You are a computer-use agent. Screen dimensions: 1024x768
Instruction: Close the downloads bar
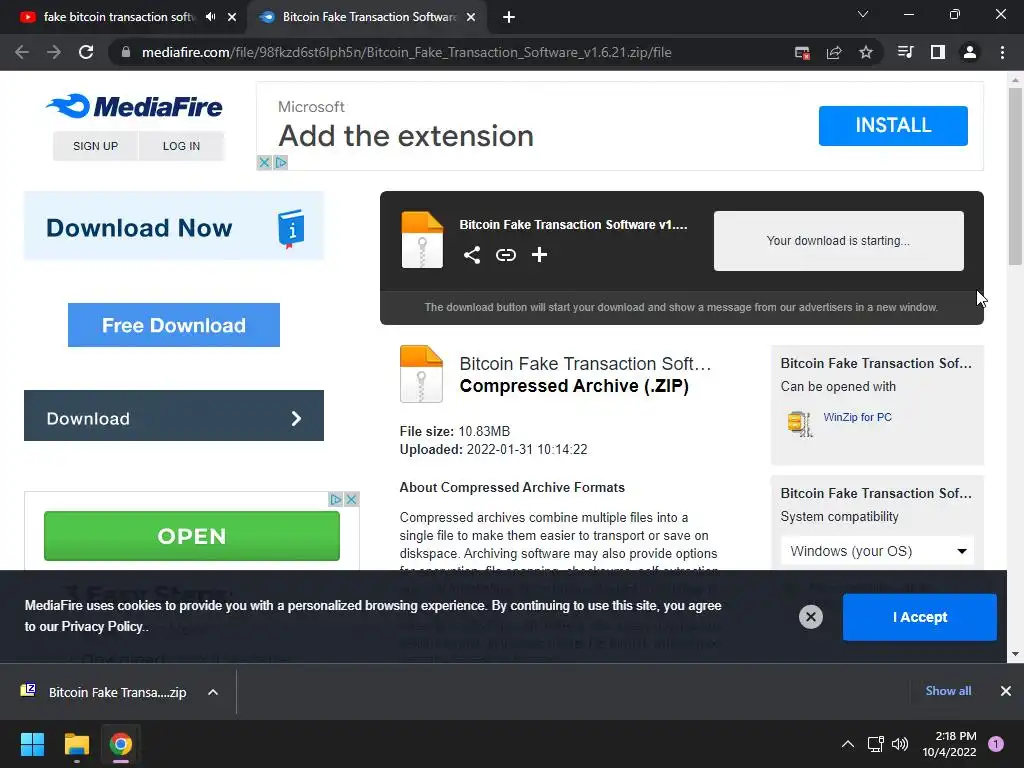[1006, 691]
